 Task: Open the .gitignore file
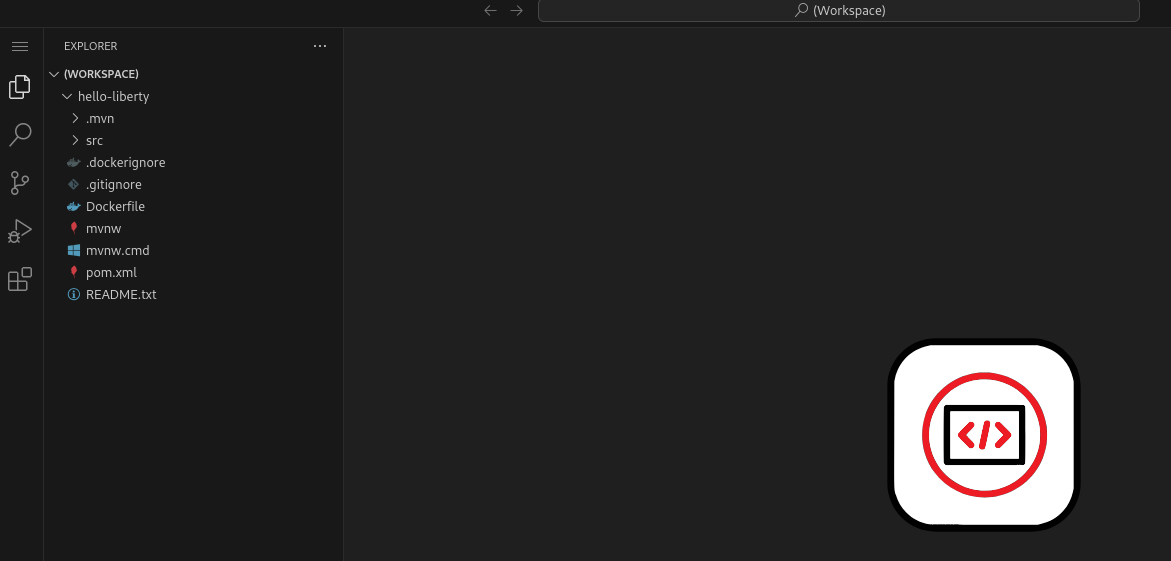click(193, 185)
